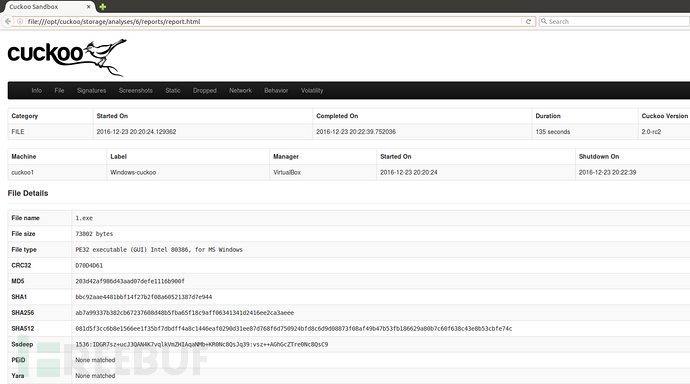This screenshot has height=384, width=690.
Task: Click the Shutdown On column header
Action: tap(599, 156)
